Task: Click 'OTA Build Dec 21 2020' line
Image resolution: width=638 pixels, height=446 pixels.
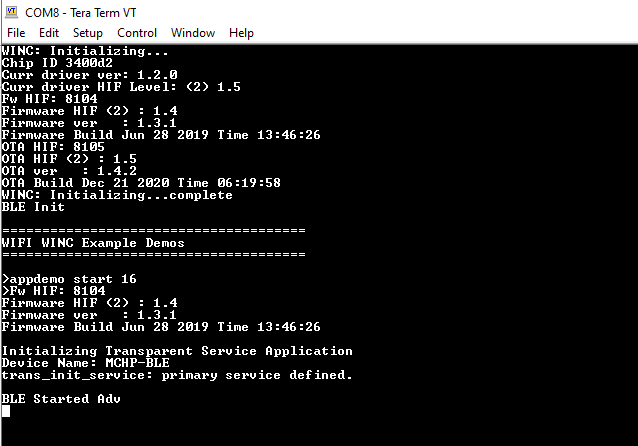Action: 141,183
